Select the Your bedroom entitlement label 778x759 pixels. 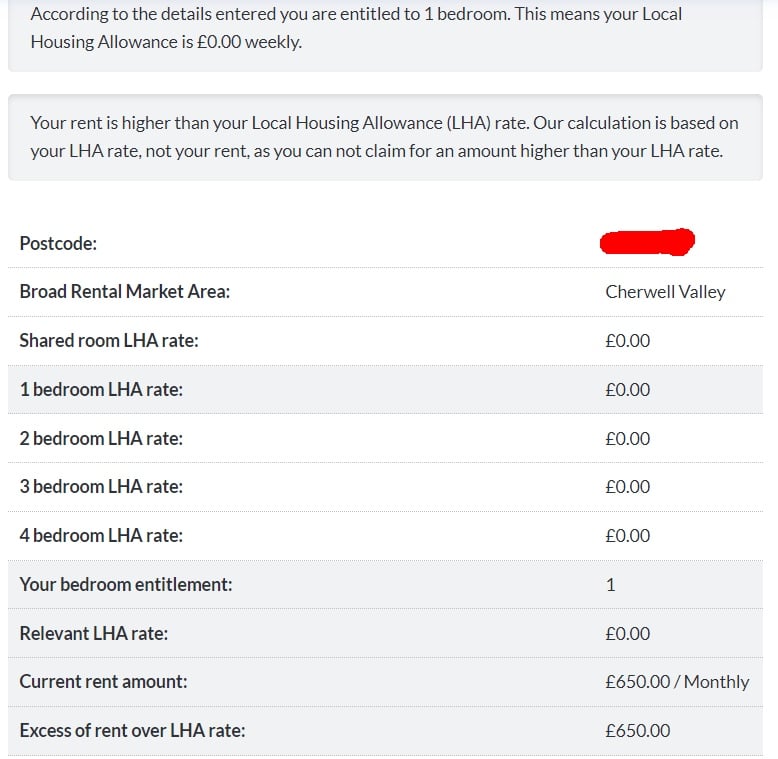click(x=126, y=584)
